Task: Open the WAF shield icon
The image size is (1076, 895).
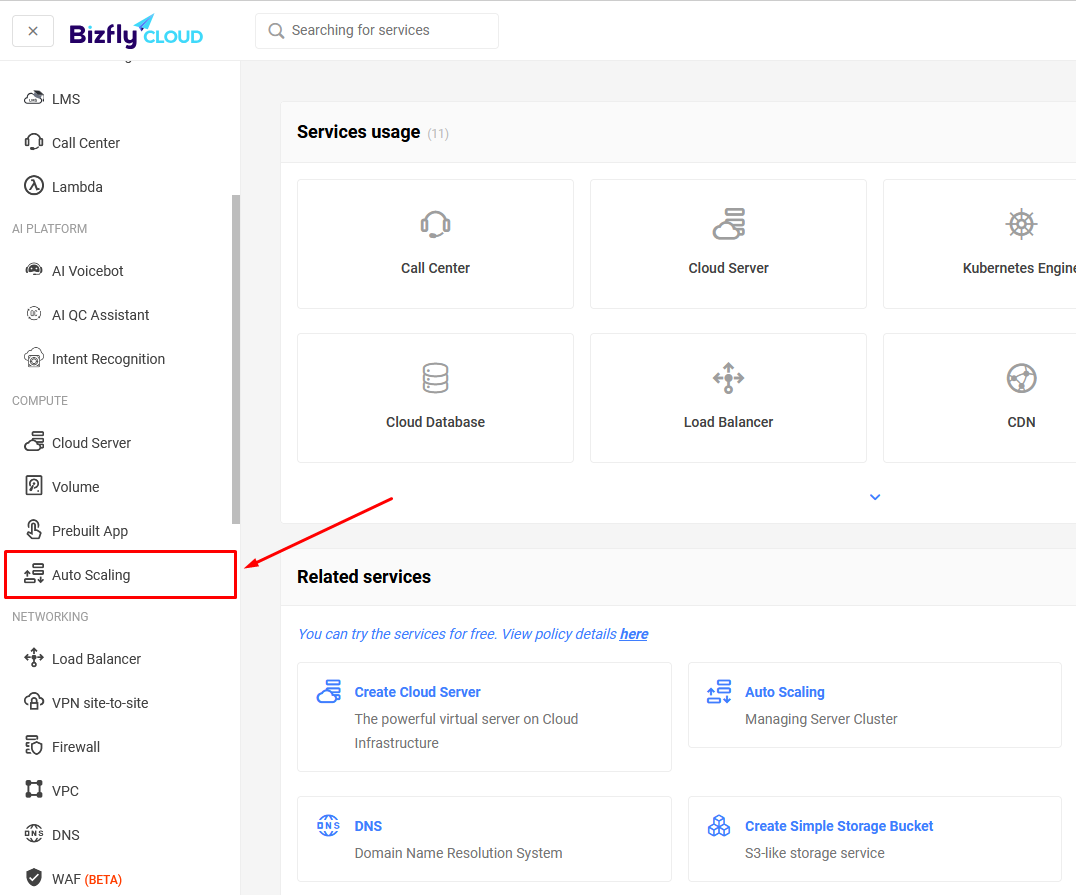Action: point(34,877)
